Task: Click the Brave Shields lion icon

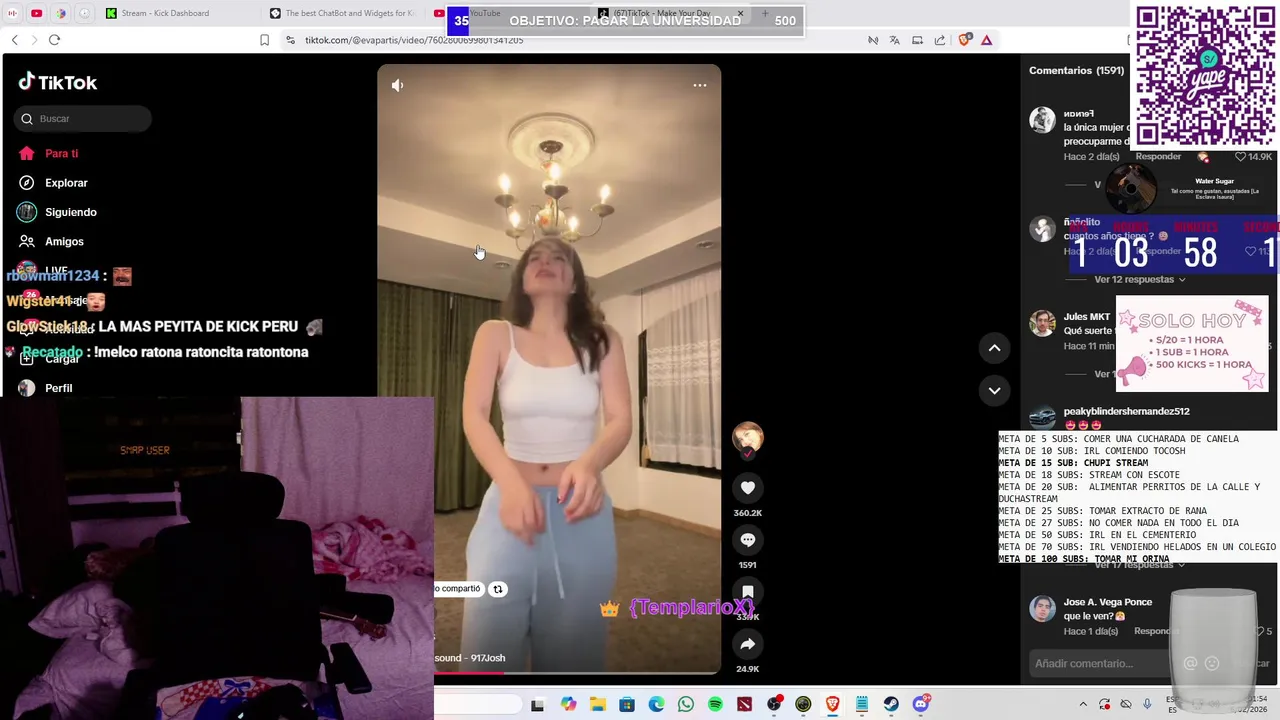Action: pyautogui.click(x=964, y=40)
